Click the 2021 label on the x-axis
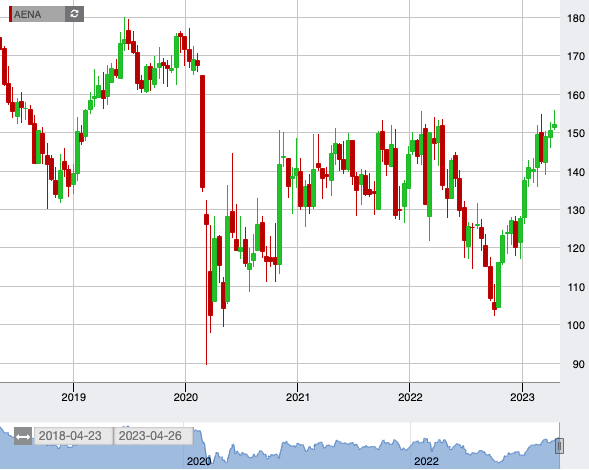 (298, 397)
